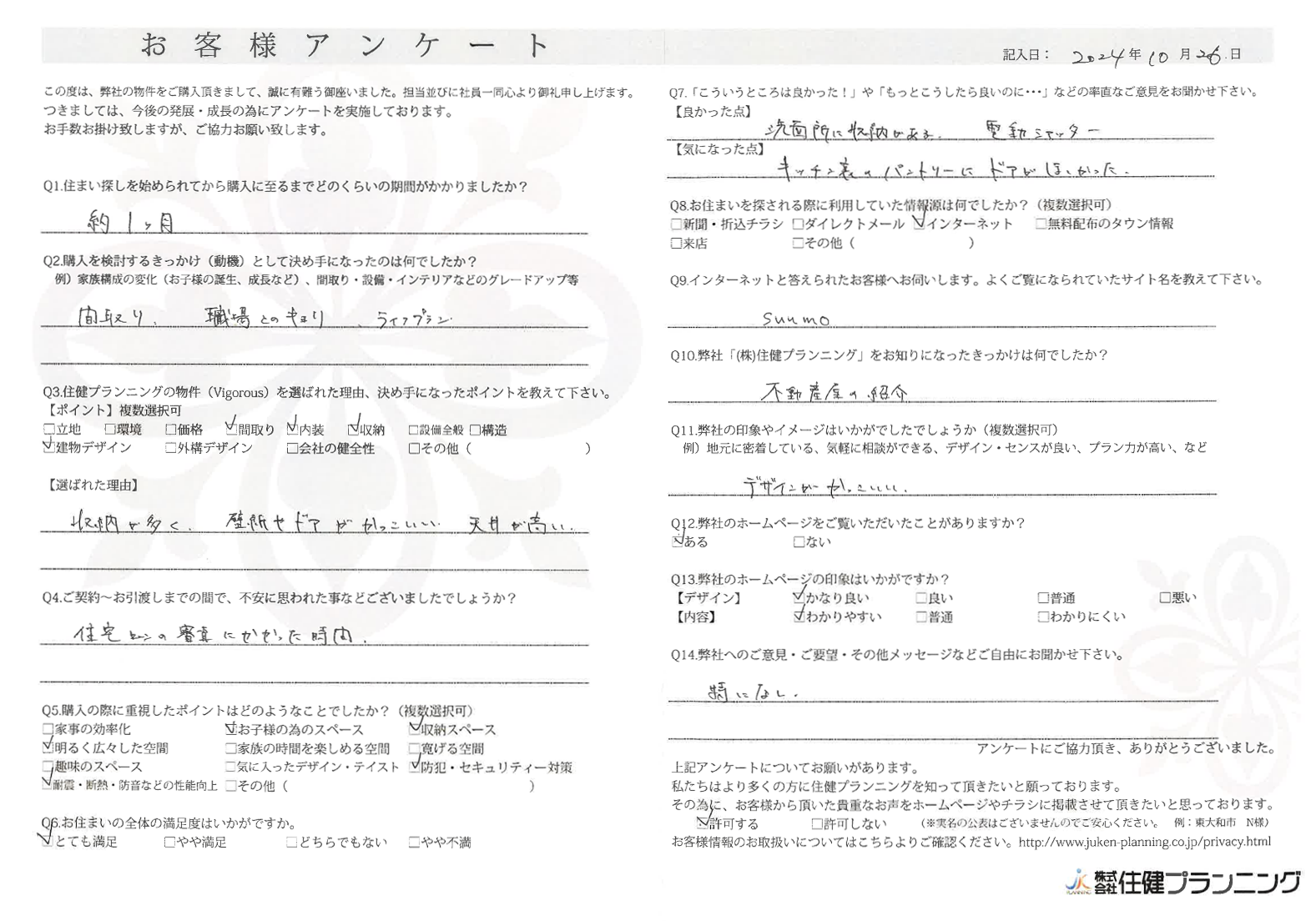
Task: Check the 悪い design checkbox
Action: 1165,598
